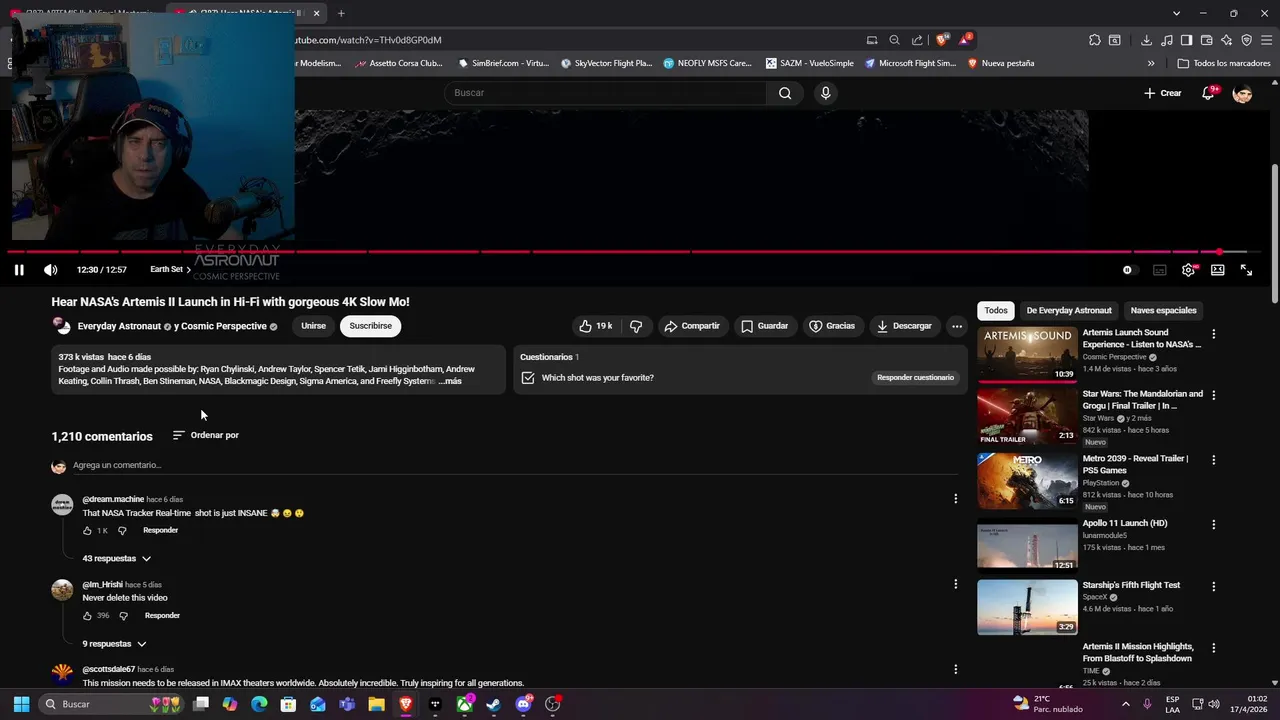
Task: Open Star Wars Mandalorian trailer thumbnail
Action: click(1027, 417)
